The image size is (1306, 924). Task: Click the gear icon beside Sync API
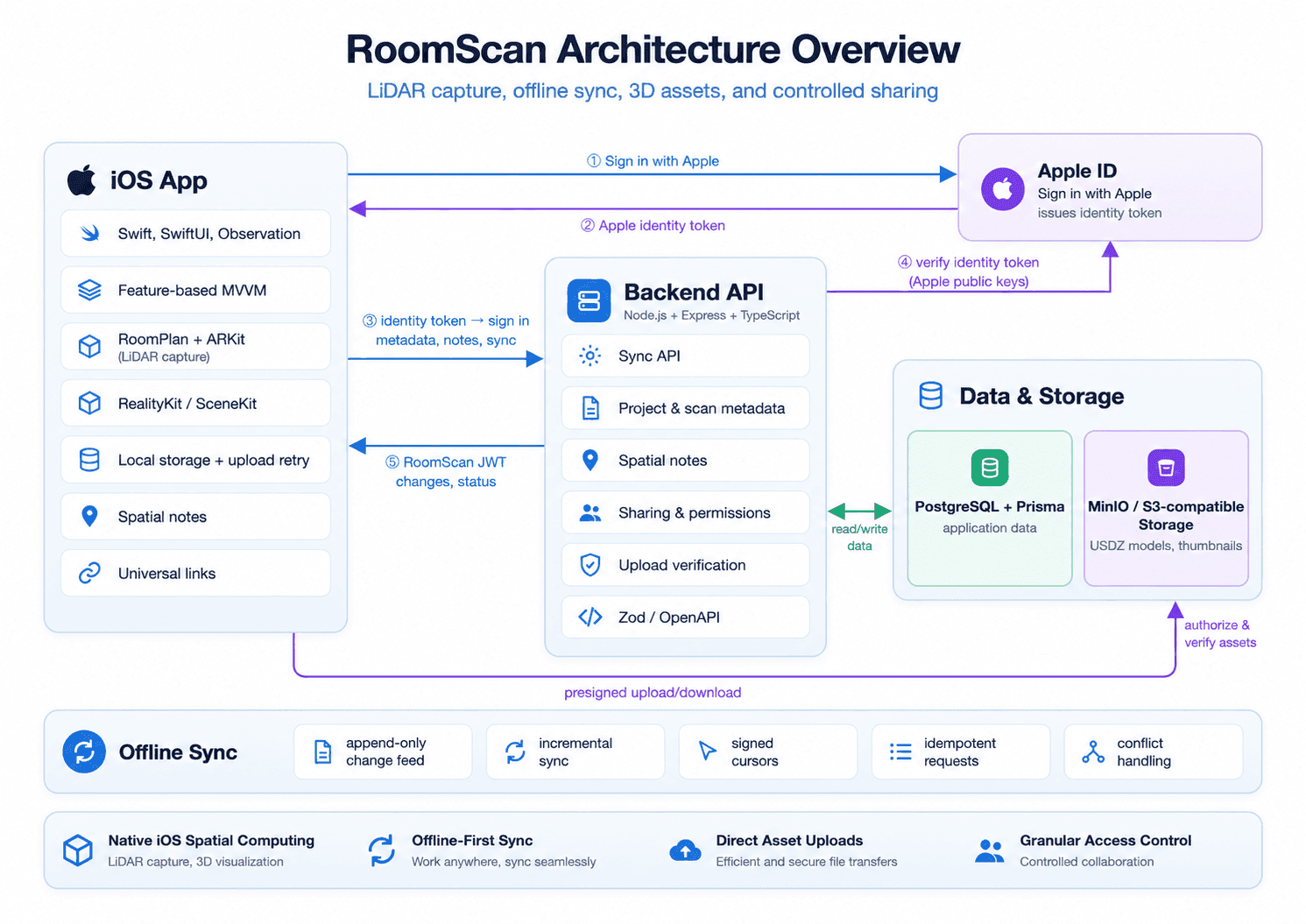coord(590,356)
